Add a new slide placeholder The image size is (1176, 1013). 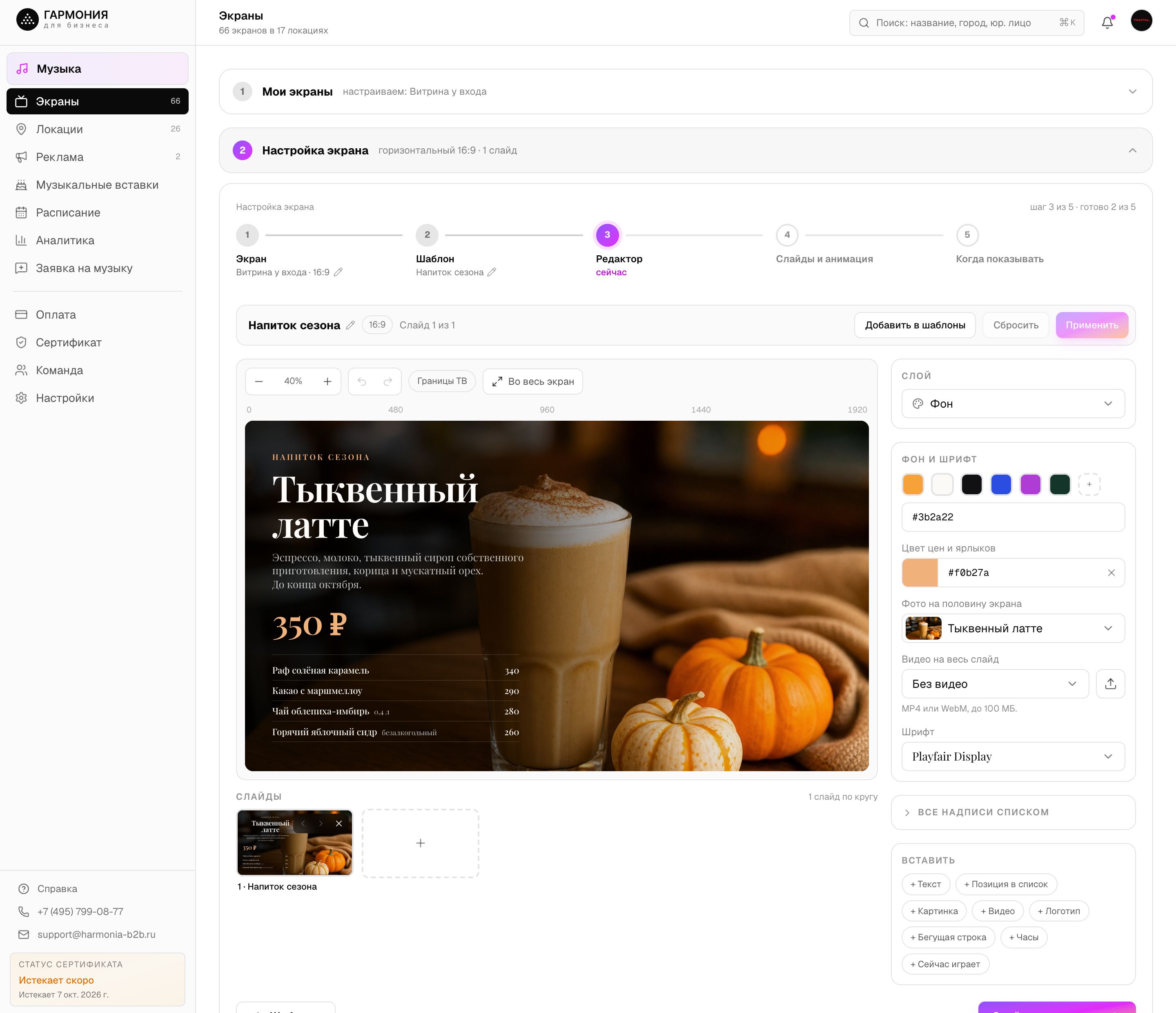420,843
